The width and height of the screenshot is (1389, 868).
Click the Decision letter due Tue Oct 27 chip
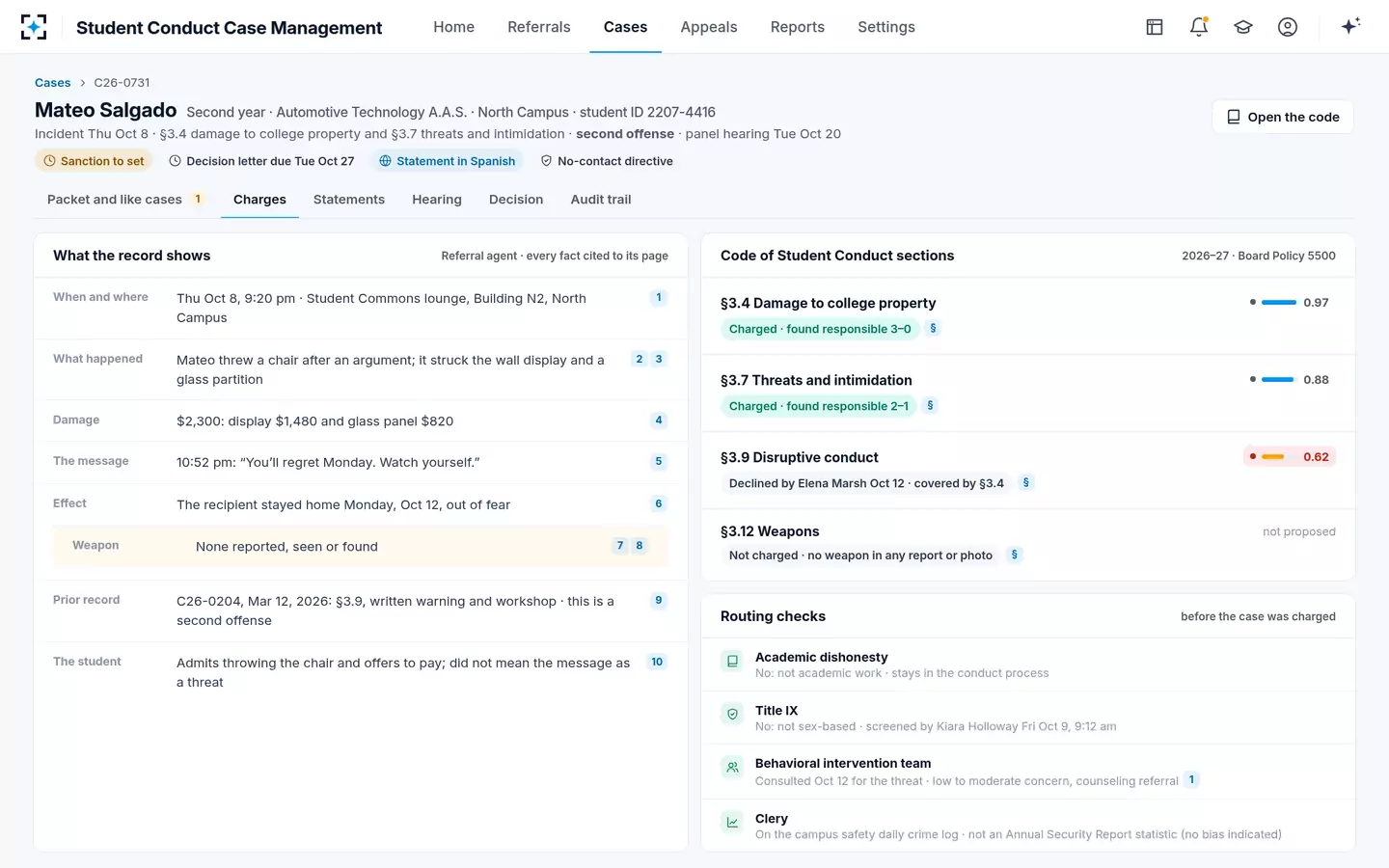tap(261, 161)
